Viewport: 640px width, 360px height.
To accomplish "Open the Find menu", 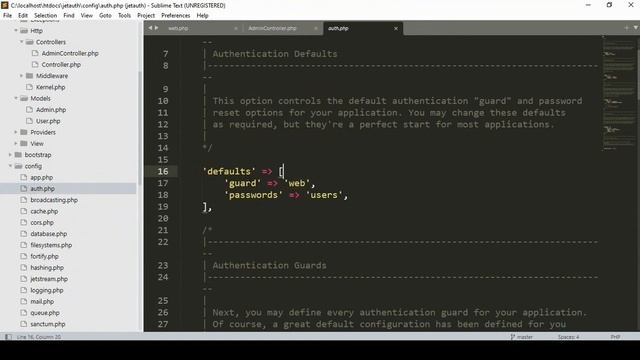I will (x=69, y=16).
